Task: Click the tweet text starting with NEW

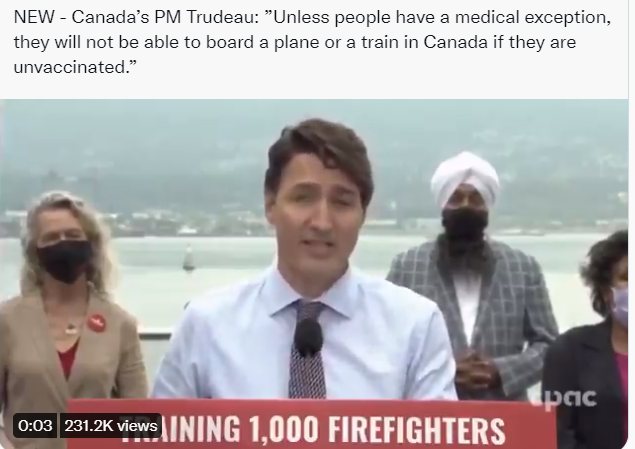Action: [312, 42]
